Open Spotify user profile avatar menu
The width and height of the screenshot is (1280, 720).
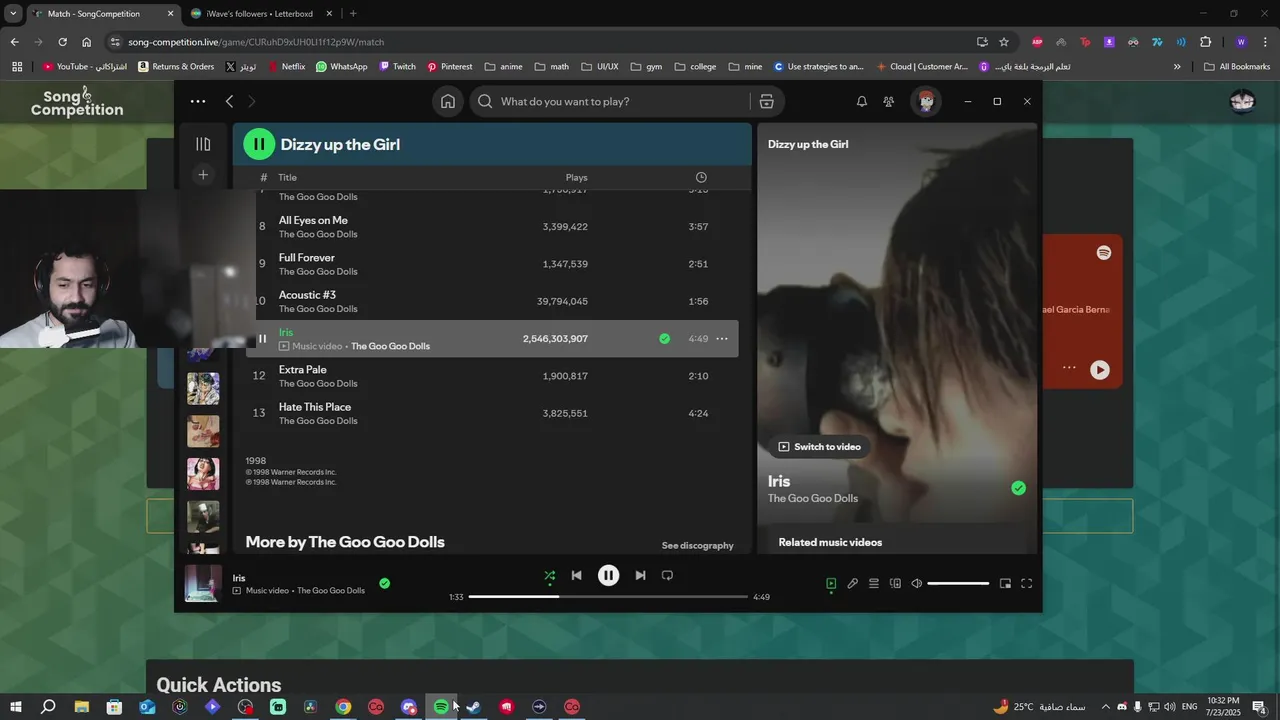(x=926, y=101)
